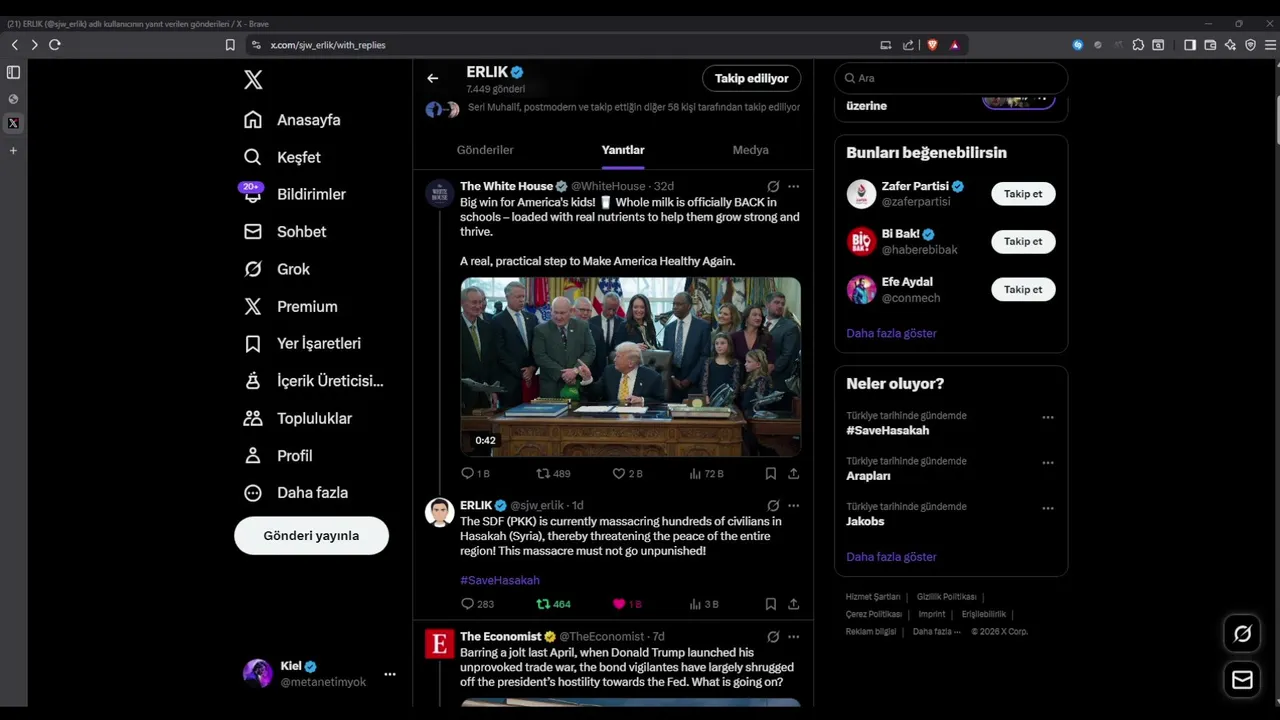Open Topluluklar communities

pyautogui.click(x=298, y=418)
